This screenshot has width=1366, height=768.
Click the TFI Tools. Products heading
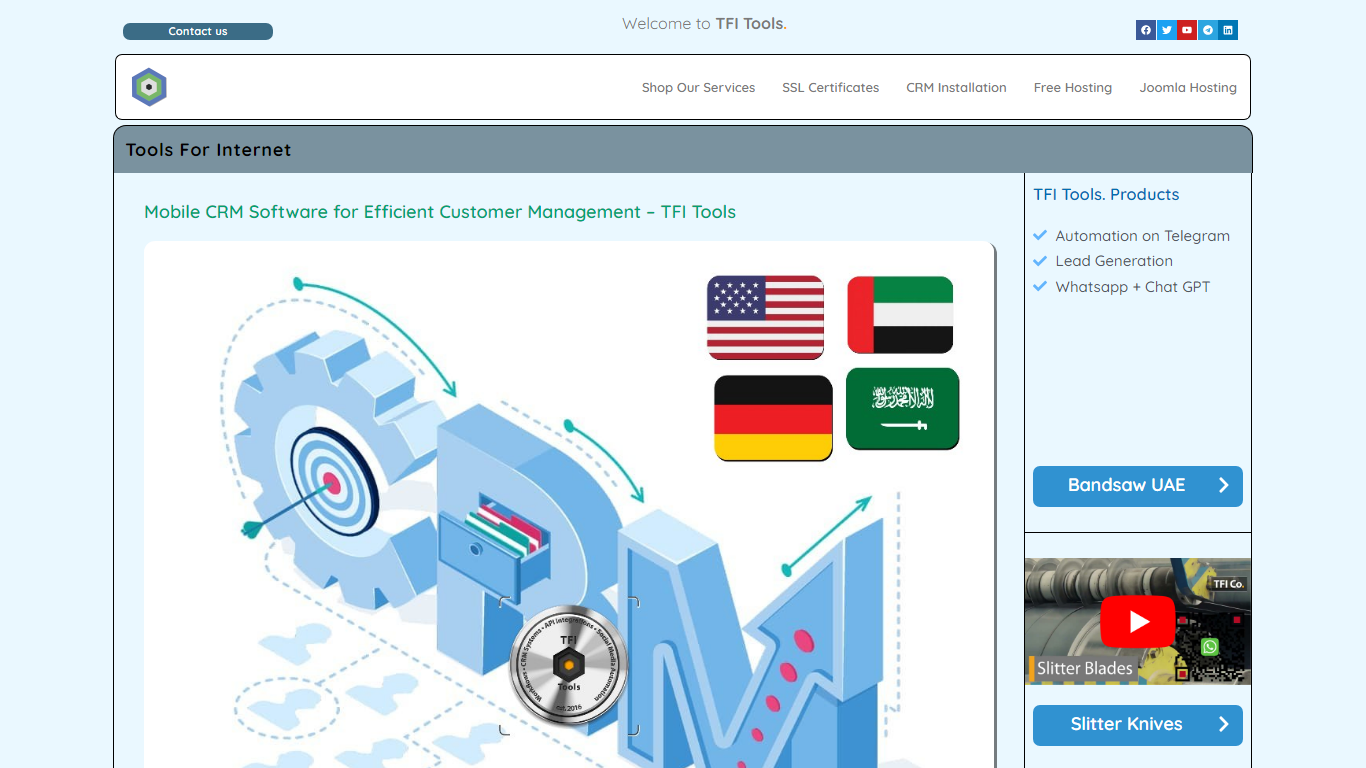pyautogui.click(x=1106, y=194)
